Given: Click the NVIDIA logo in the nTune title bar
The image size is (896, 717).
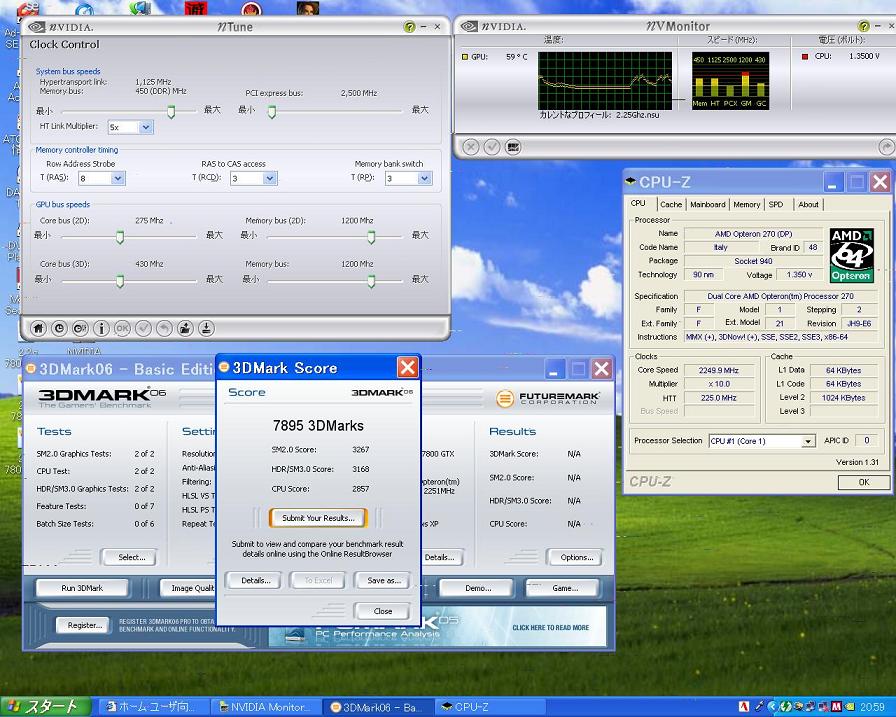Looking at the screenshot, I should [61, 27].
